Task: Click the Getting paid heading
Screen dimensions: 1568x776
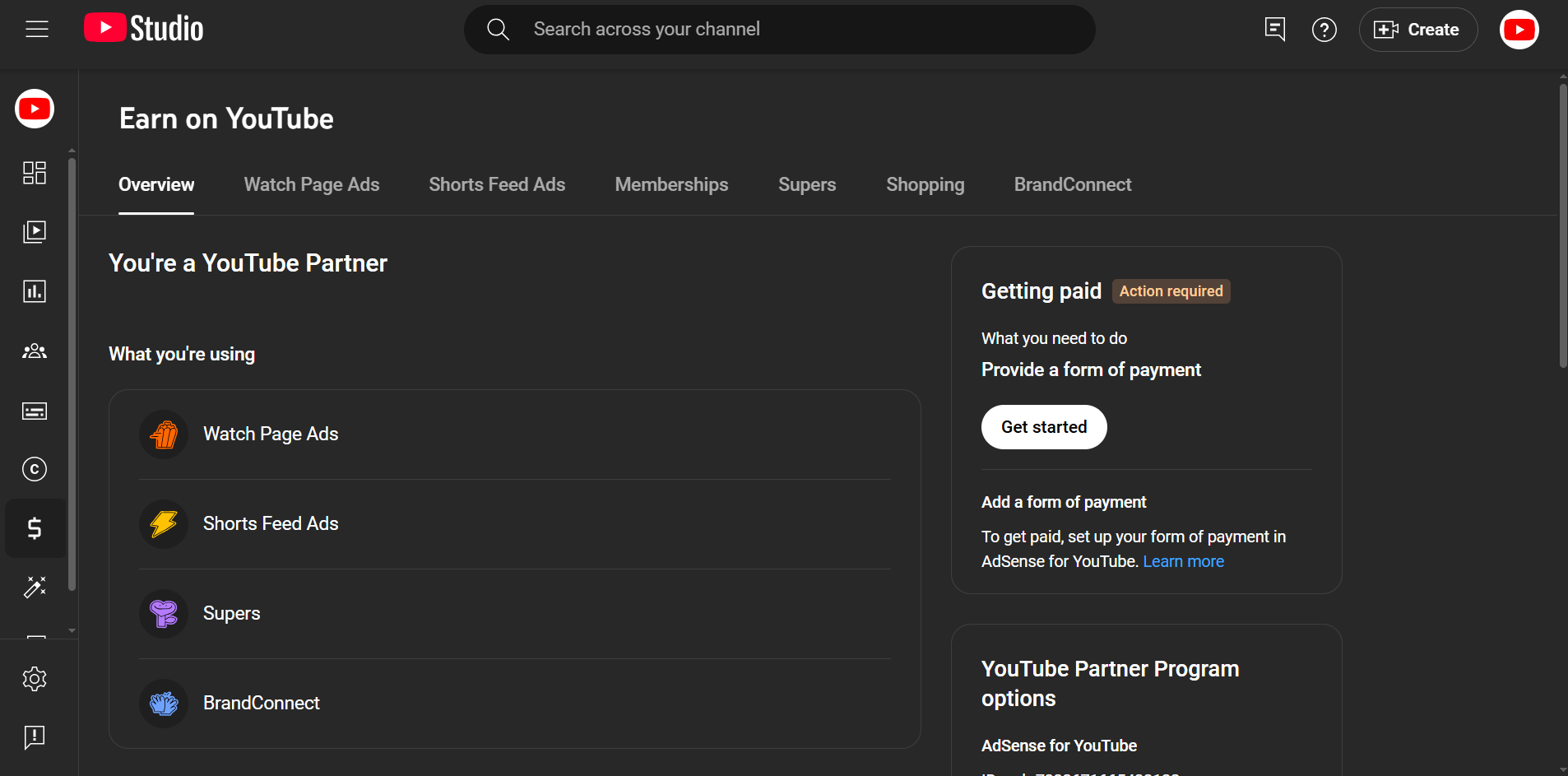Action: click(1041, 291)
